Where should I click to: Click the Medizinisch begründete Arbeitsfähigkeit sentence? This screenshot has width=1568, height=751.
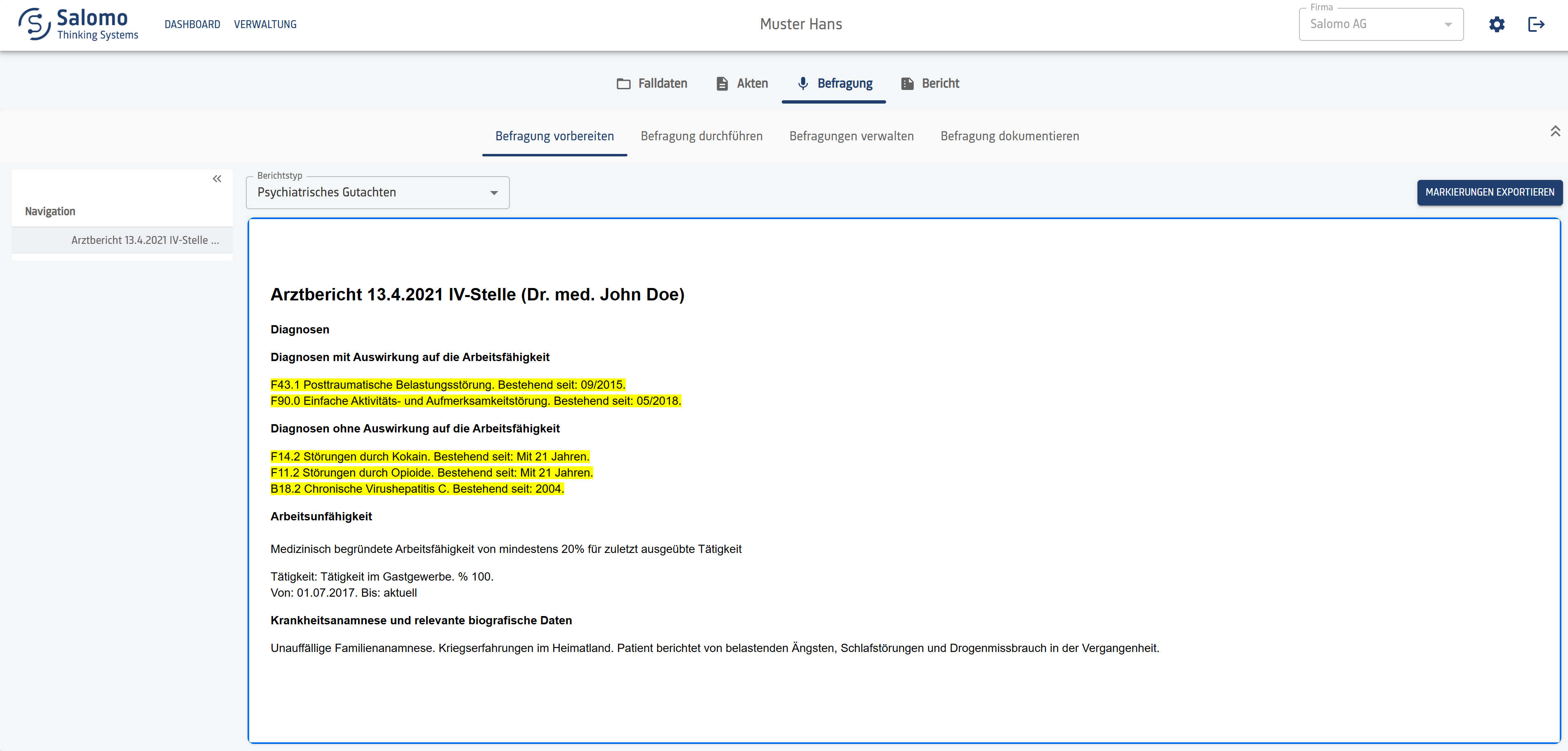point(506,549)
